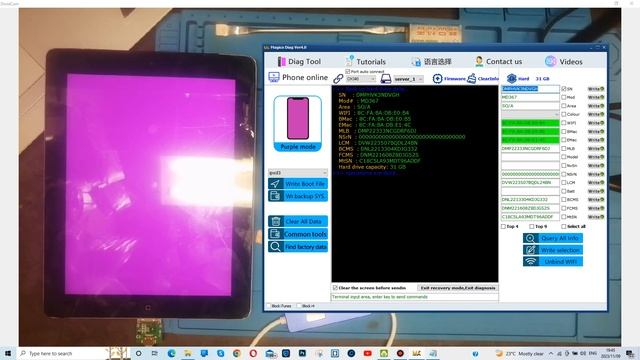640x360 pixels.
Task: Open the Diag Tool tab
Action: click(300, 62)
